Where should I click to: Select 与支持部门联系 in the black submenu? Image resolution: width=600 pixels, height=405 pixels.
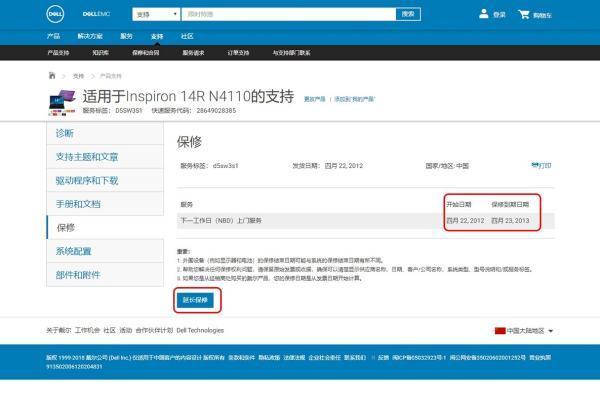click(291, 53)
